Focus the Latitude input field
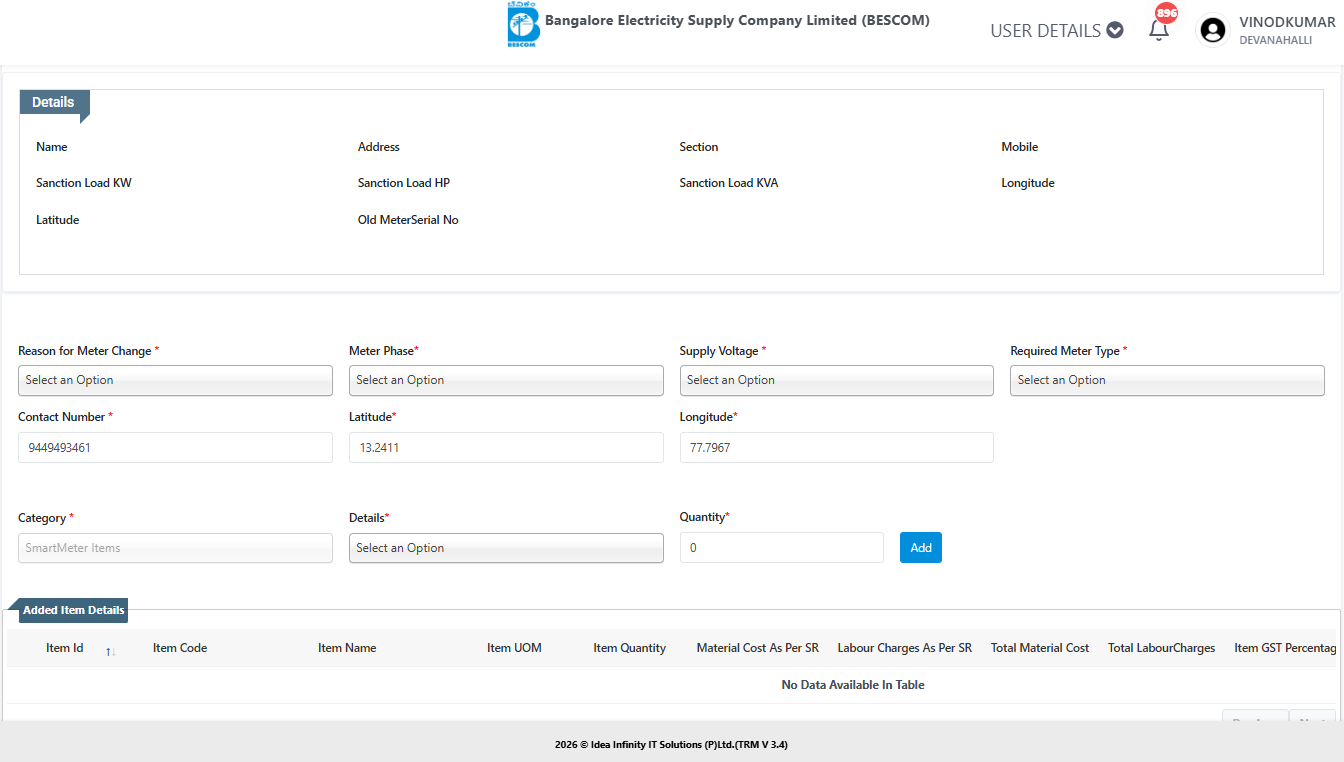Screen dimensions: 1344x762 [506, 448]
